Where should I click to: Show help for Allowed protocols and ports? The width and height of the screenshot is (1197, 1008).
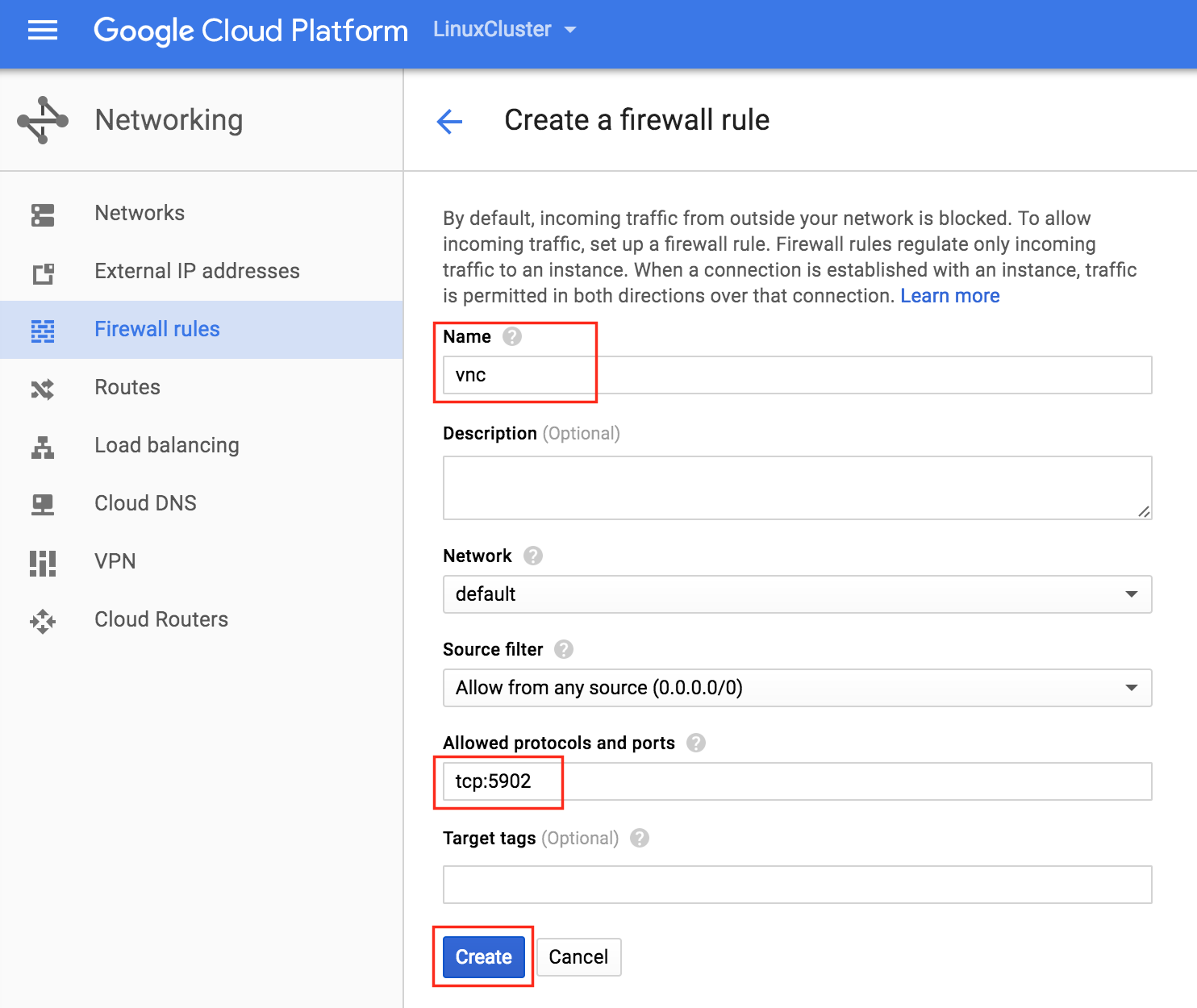coord(696,743)
